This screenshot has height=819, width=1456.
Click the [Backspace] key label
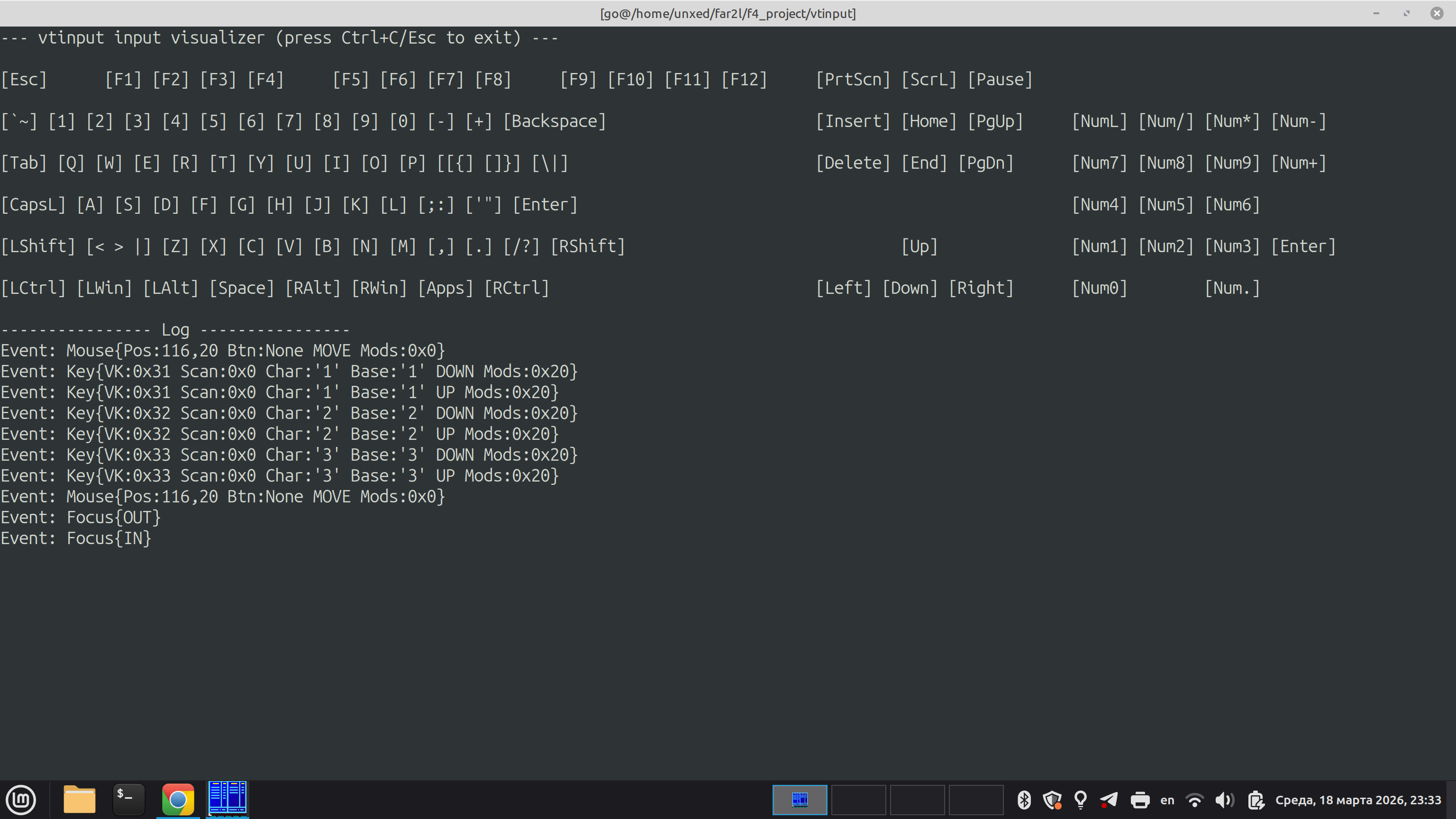click(555, 121)
